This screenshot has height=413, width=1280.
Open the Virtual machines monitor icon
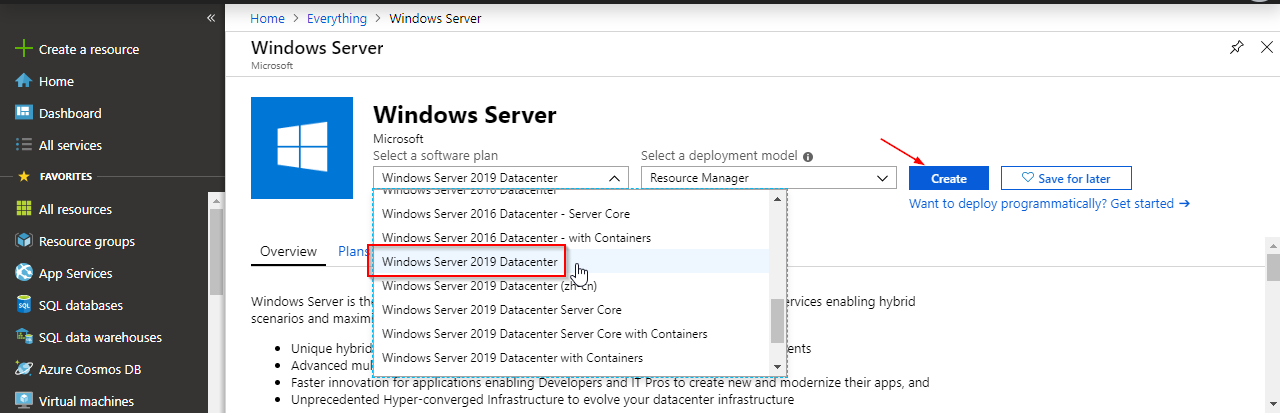pyautogui.click(x=24, y=401)
